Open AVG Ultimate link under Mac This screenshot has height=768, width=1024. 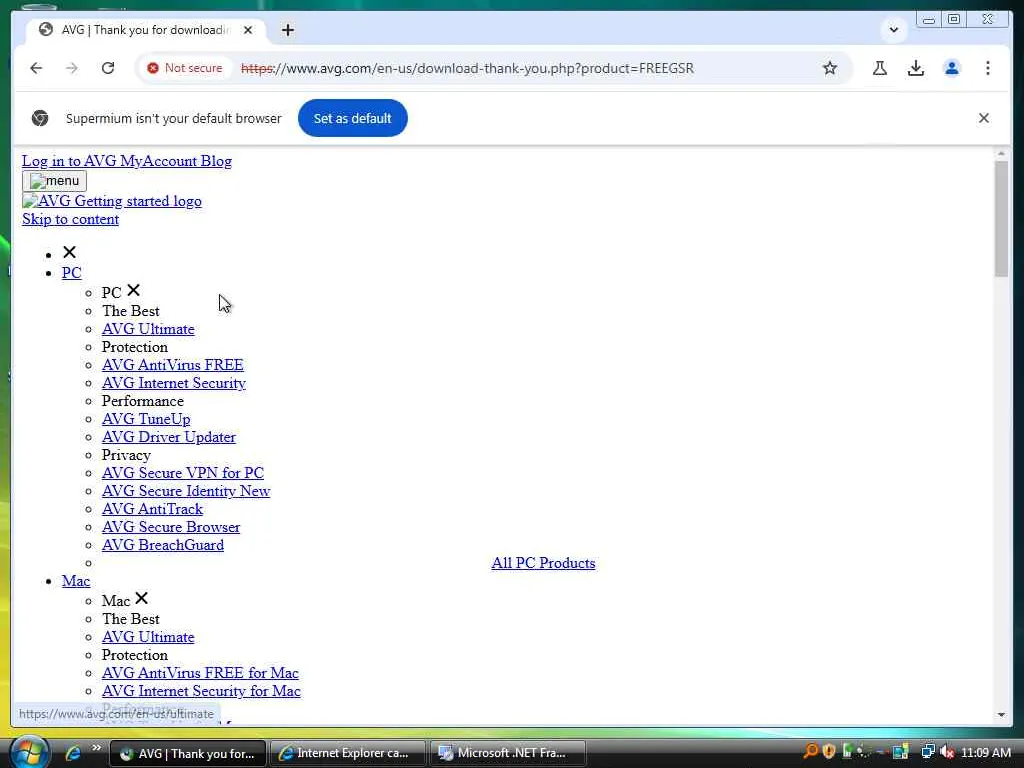pyautogui.click(x=148, y=637)
